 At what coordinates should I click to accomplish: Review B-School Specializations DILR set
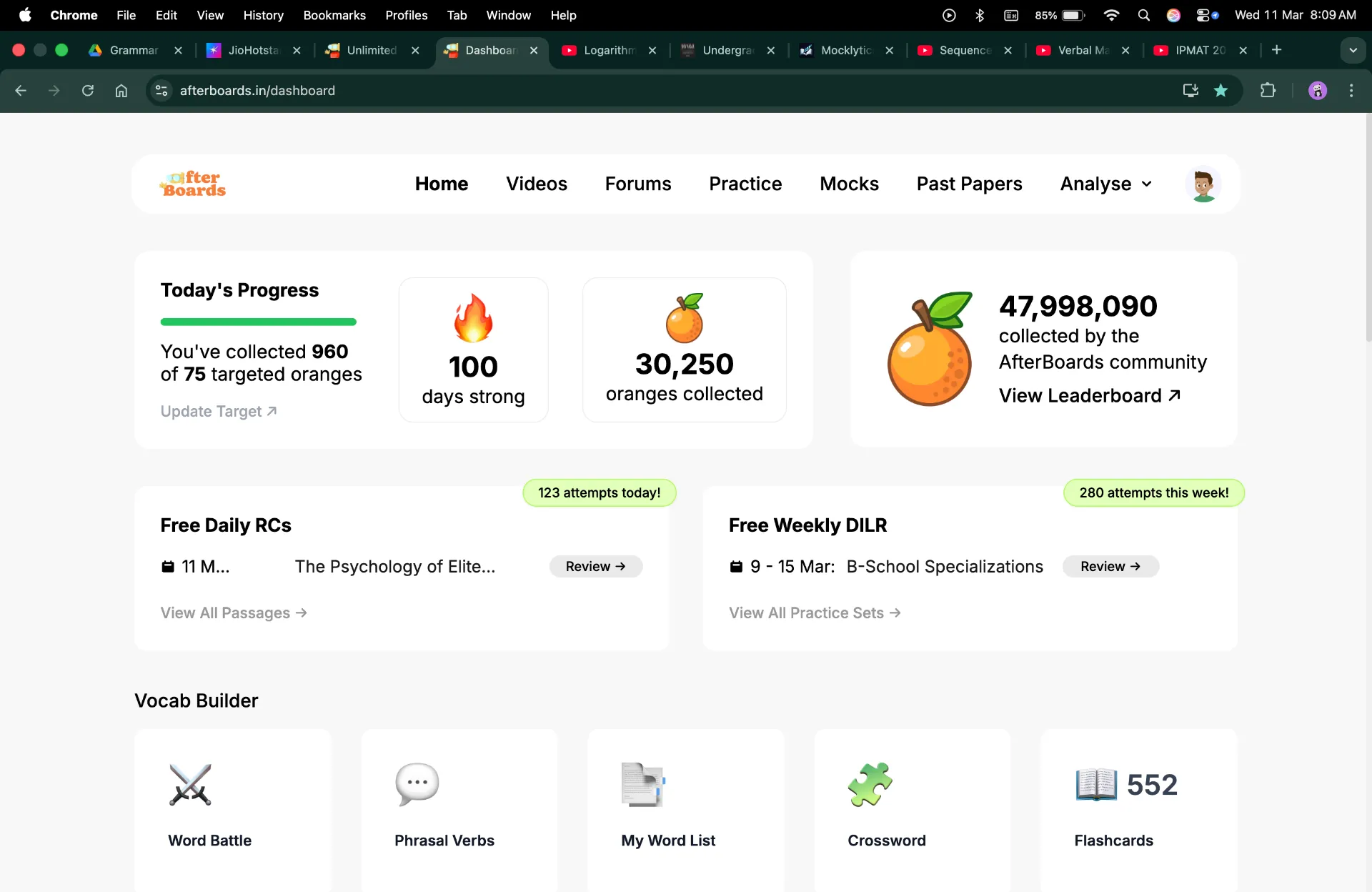[x=1110, y=566]
